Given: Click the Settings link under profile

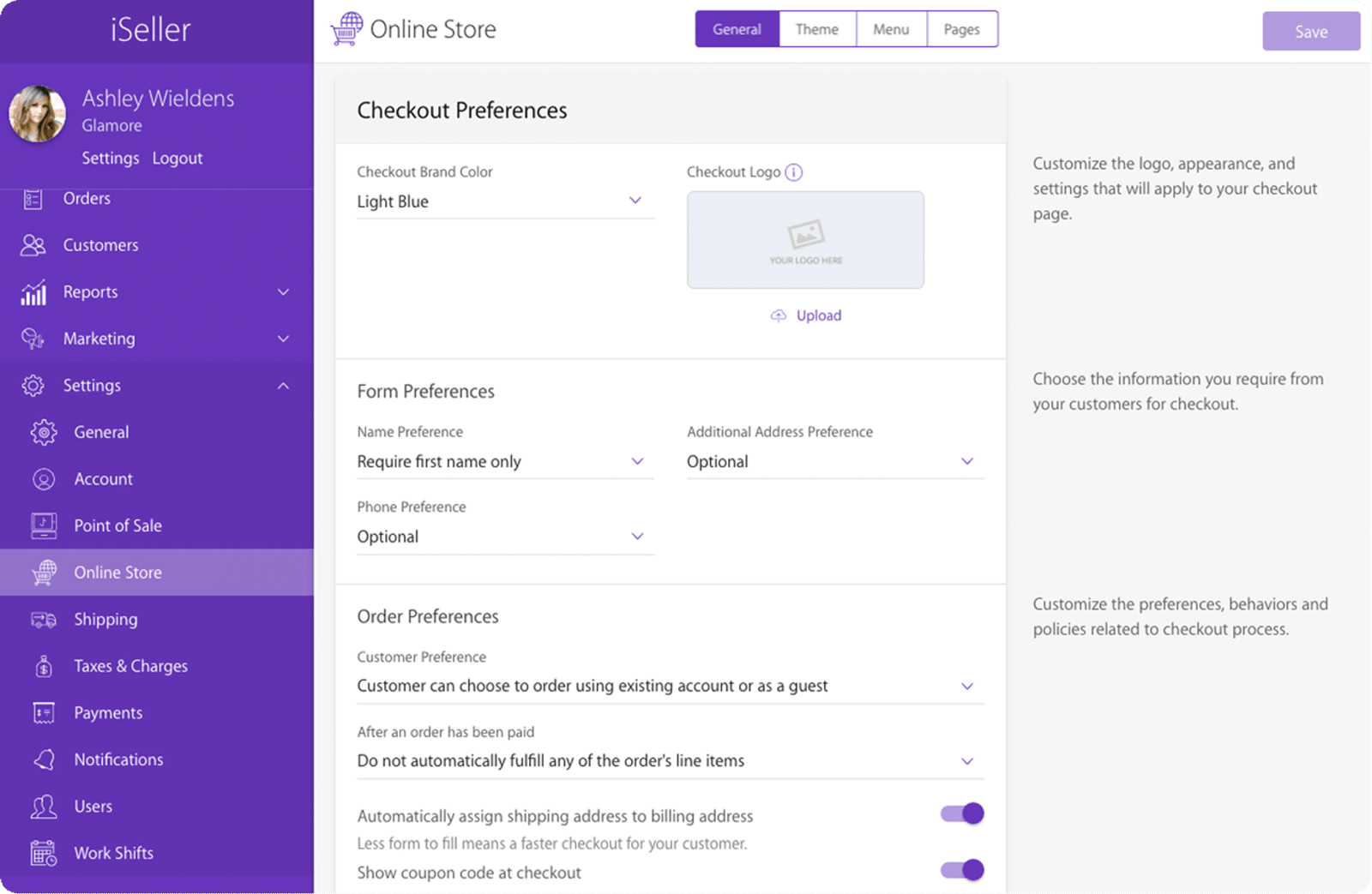Looking at the screenshot, I should [x=111, y=159].
